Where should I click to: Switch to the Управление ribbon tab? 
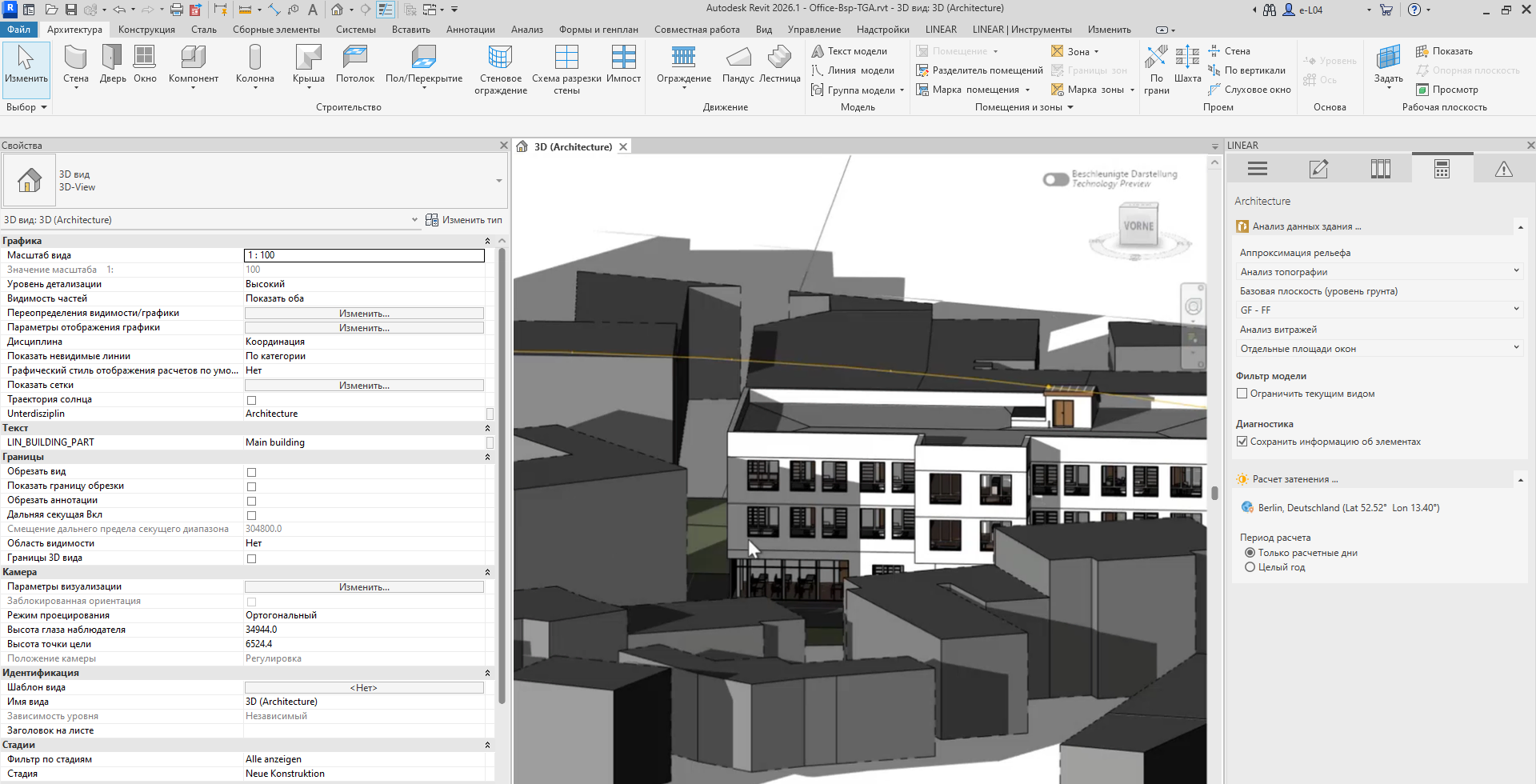click(x=814, y=30)
